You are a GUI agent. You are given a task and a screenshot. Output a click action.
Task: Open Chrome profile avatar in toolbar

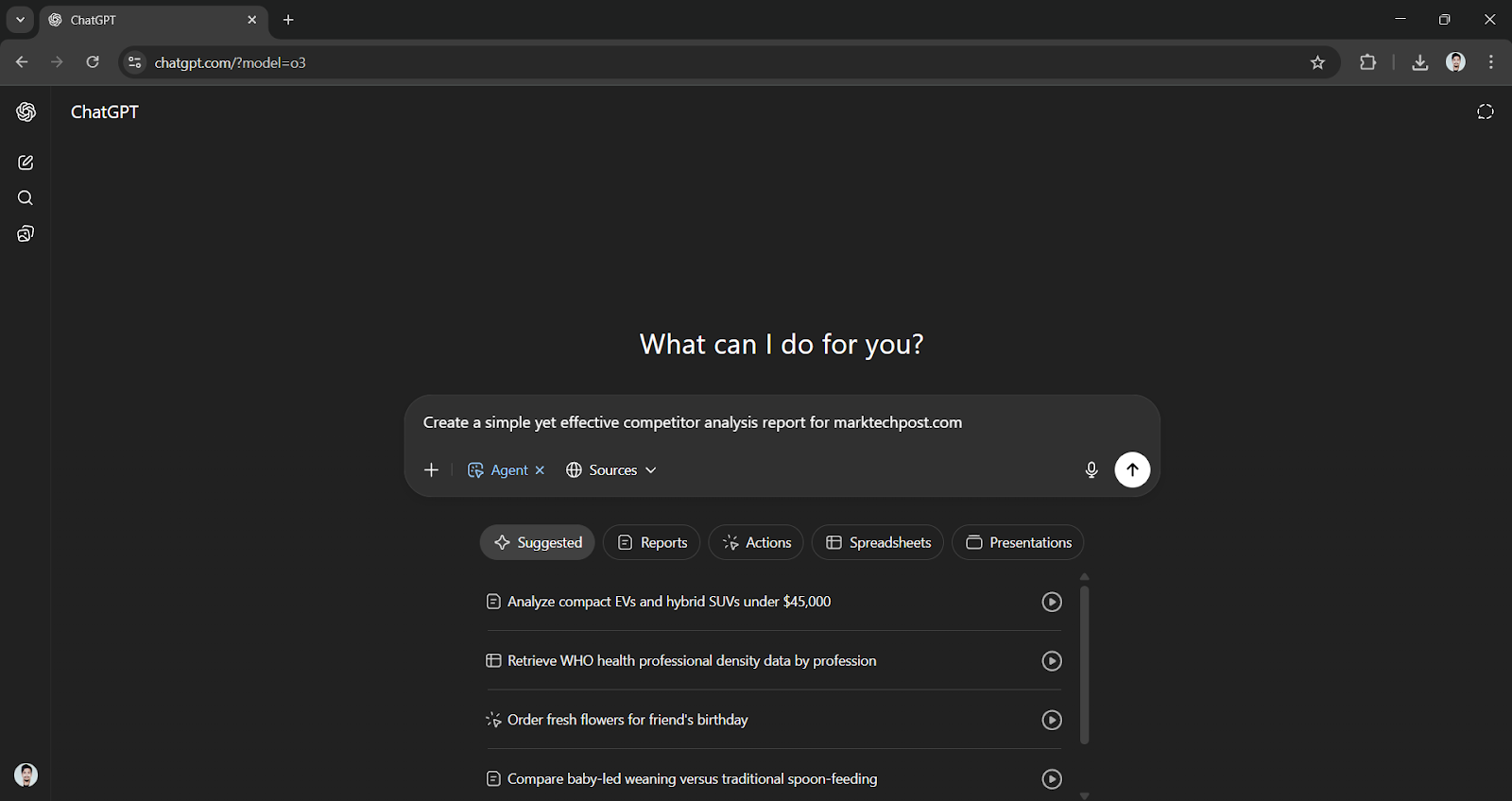click(x=1456, y=62)
